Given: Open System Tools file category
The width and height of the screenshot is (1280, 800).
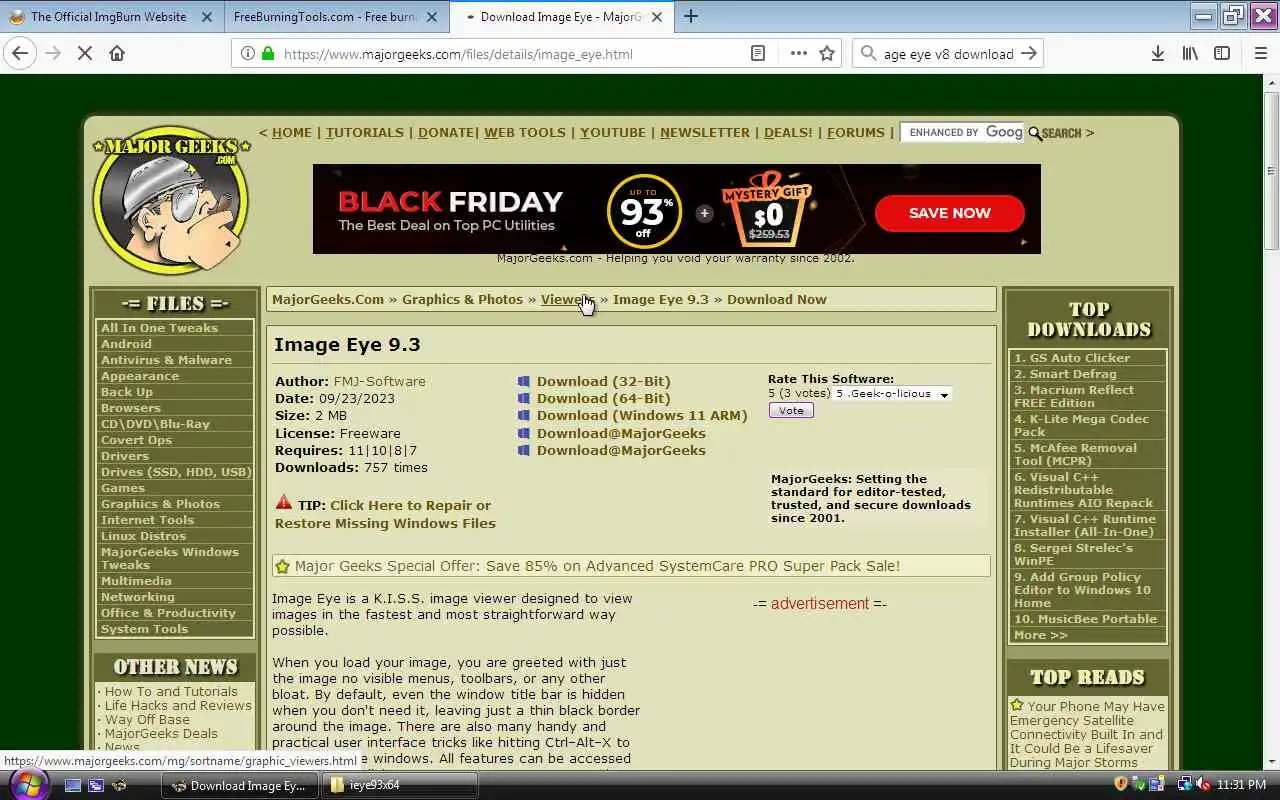Looking at the screenshot, I should coord(144,629).
